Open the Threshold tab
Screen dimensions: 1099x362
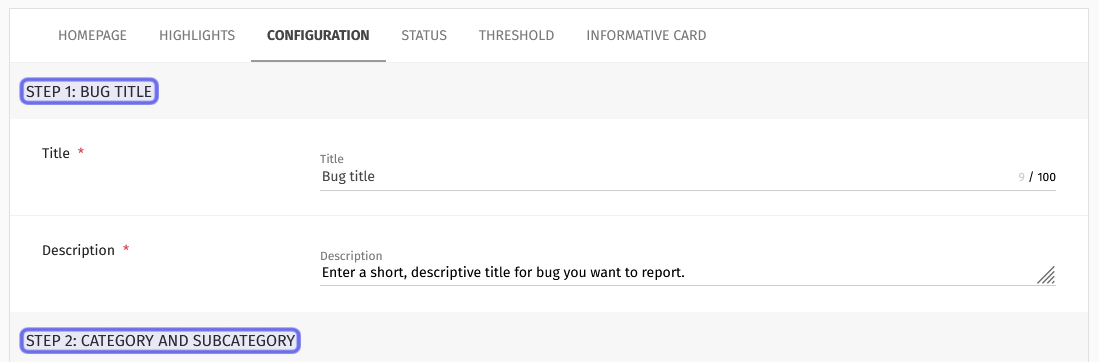tap(517, 35)
